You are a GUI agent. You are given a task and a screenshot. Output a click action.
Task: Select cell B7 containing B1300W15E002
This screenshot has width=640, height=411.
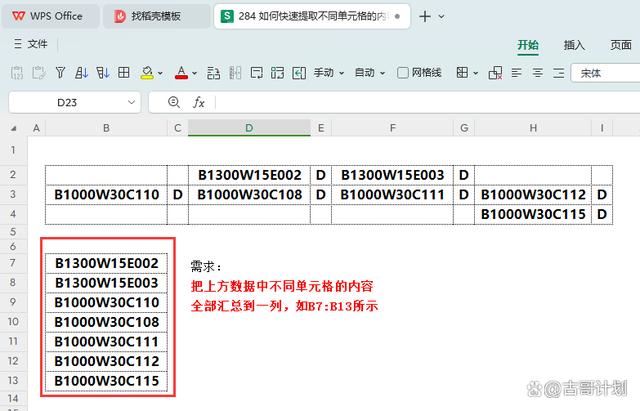tap(107, 263)
